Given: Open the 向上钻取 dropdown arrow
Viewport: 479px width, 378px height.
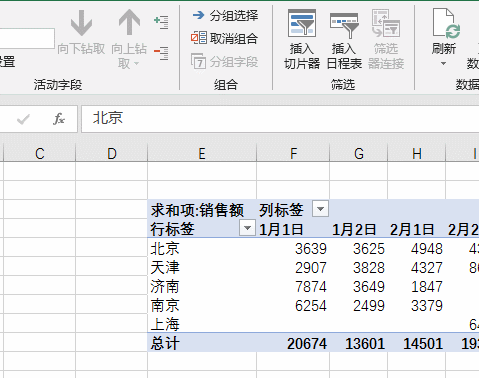Looking at the screenshot, I should coord(136,63).
